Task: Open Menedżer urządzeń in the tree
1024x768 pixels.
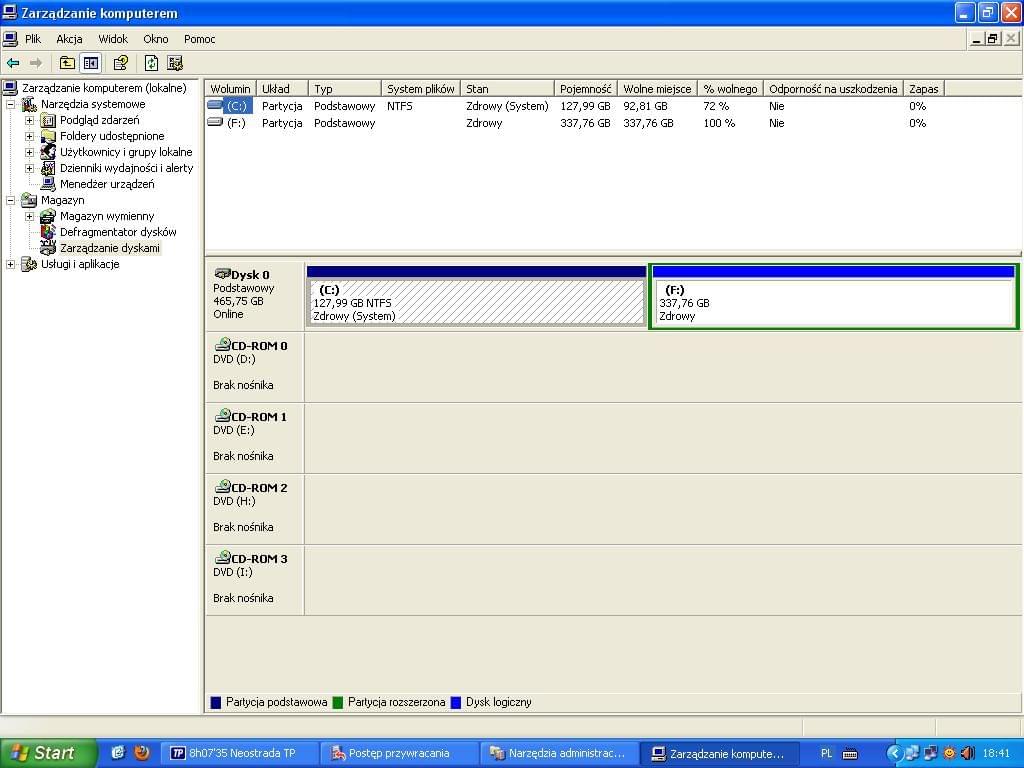Action: tap(107, 184)
